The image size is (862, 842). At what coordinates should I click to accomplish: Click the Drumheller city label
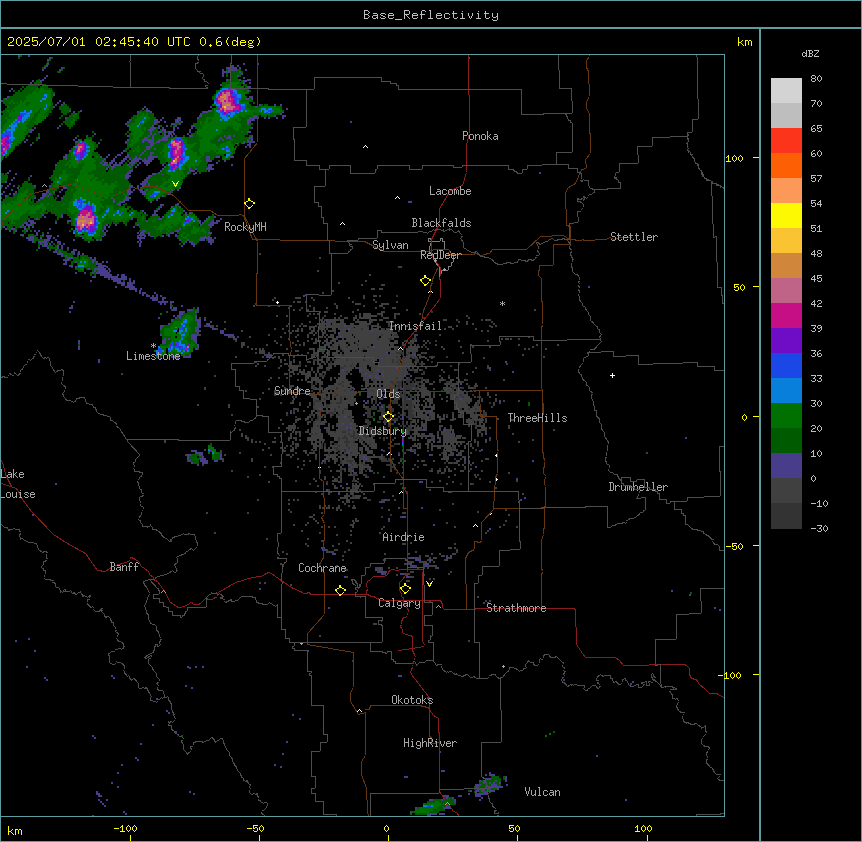click(x=638, y=487)
